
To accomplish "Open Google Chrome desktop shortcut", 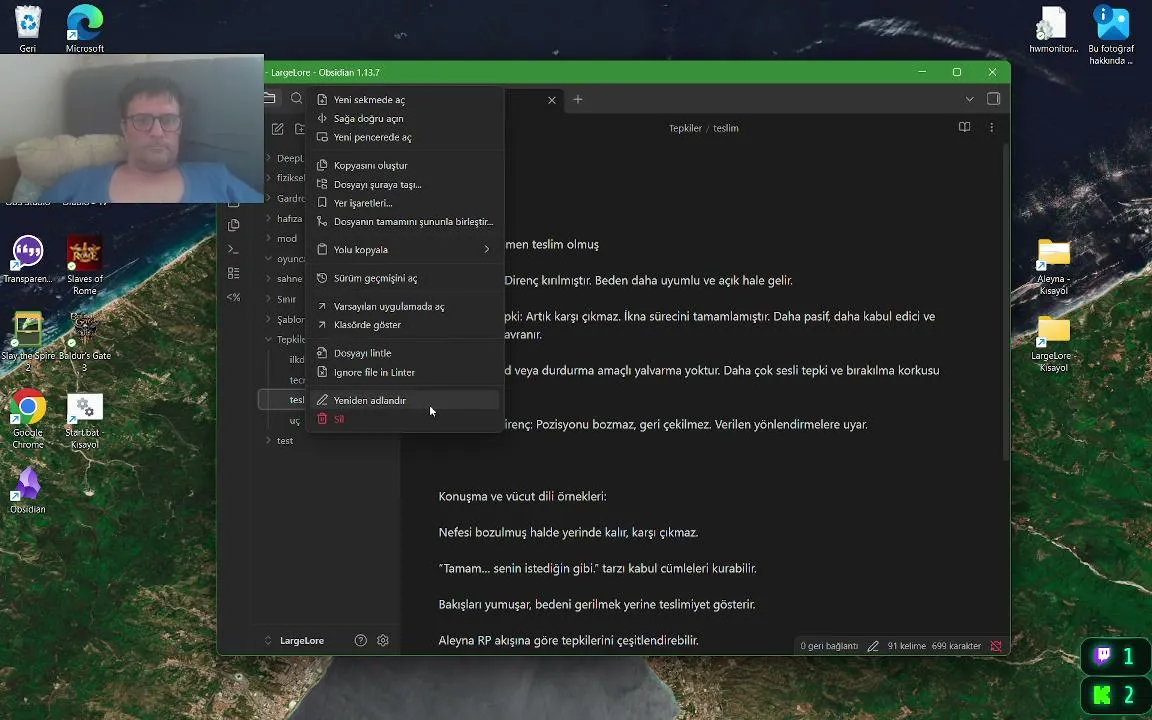I will click(x=28, y=418).
